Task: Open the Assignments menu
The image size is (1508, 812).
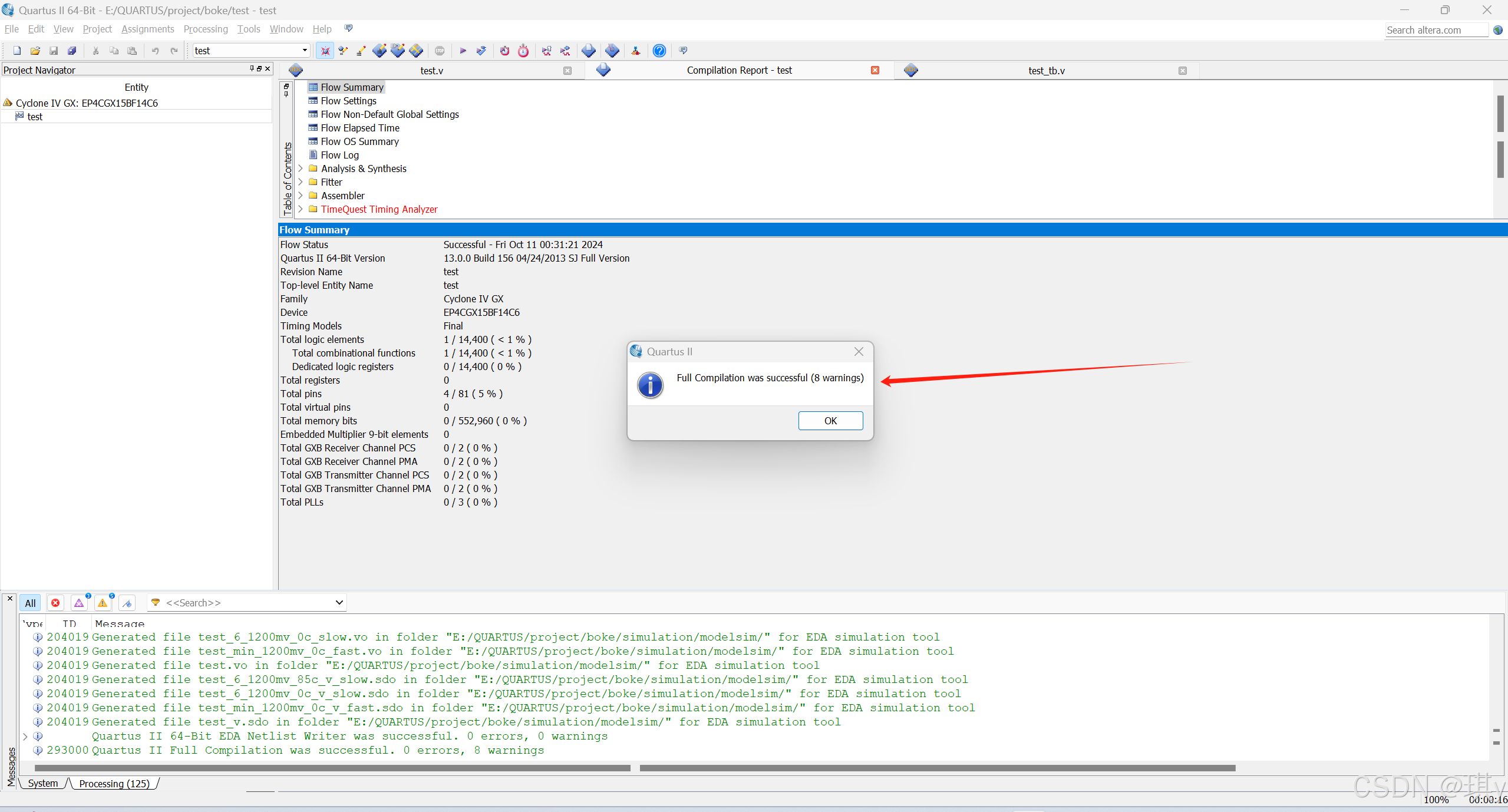Action: pyautogui.click(x=147, y=29)
